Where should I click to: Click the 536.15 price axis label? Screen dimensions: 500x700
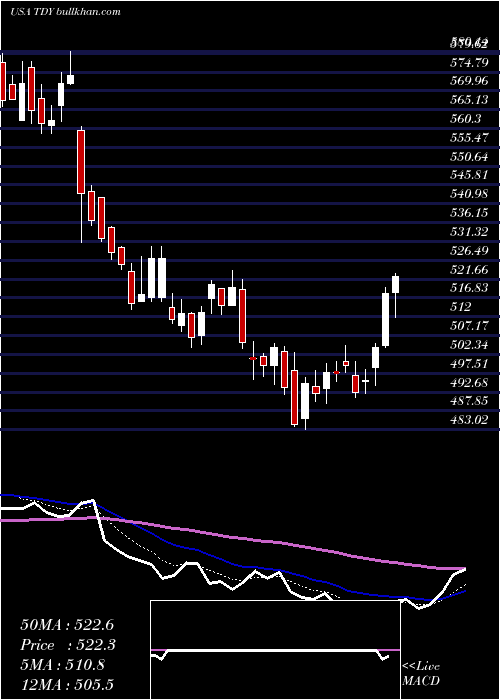coord(468,213)
